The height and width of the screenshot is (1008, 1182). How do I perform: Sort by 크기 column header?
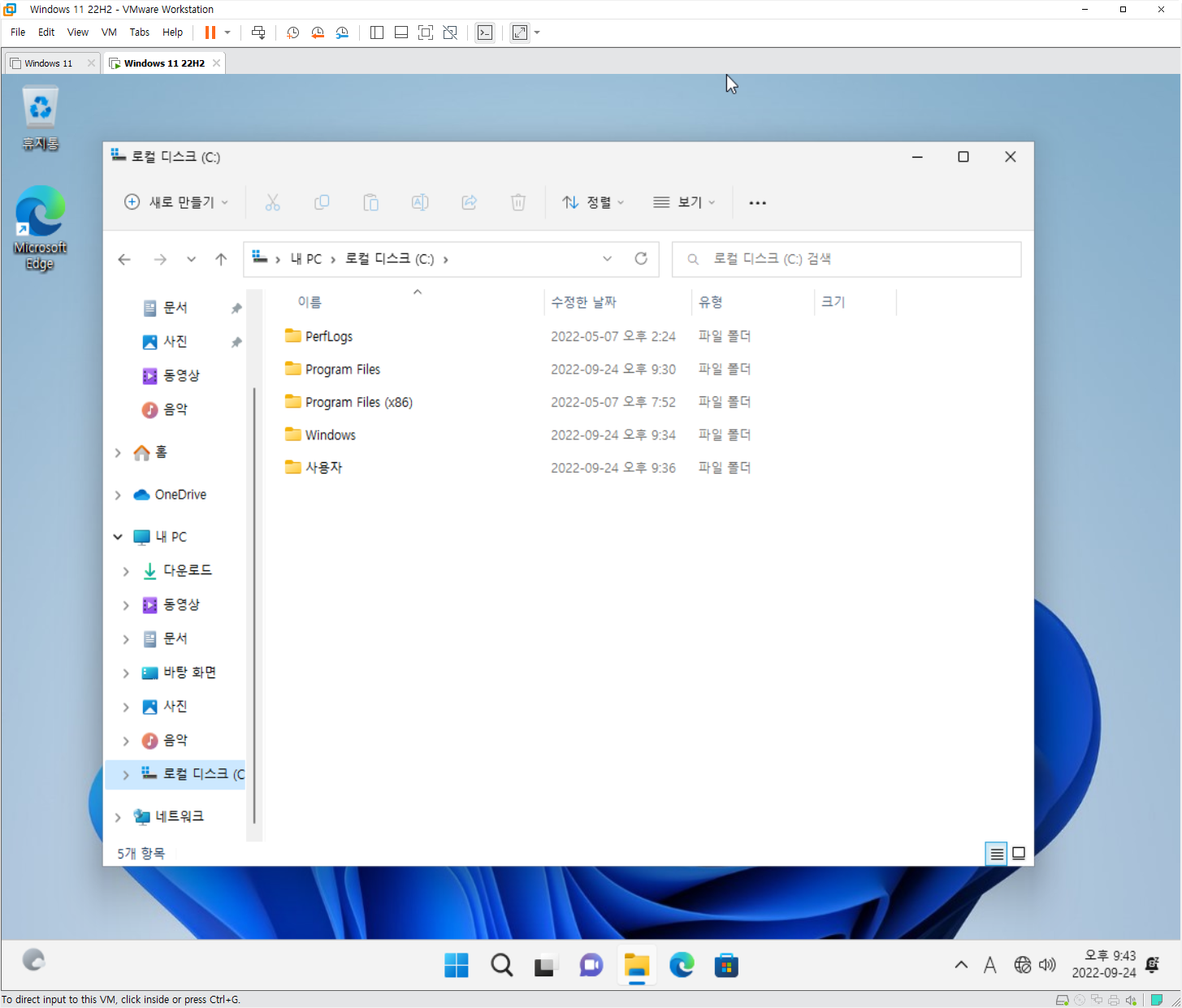click(x=833, y=302)
